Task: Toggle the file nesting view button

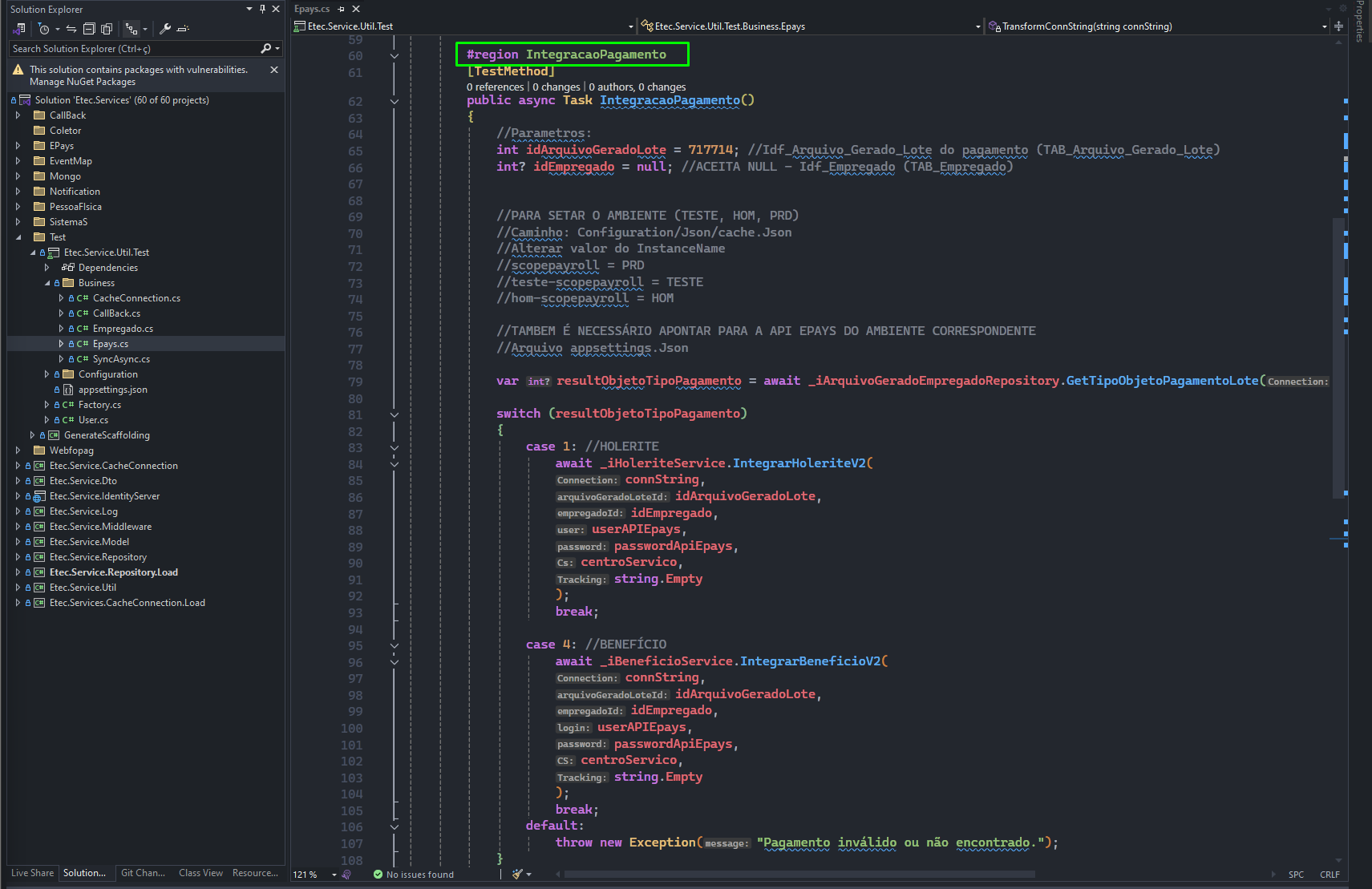Action: (132, 29)
